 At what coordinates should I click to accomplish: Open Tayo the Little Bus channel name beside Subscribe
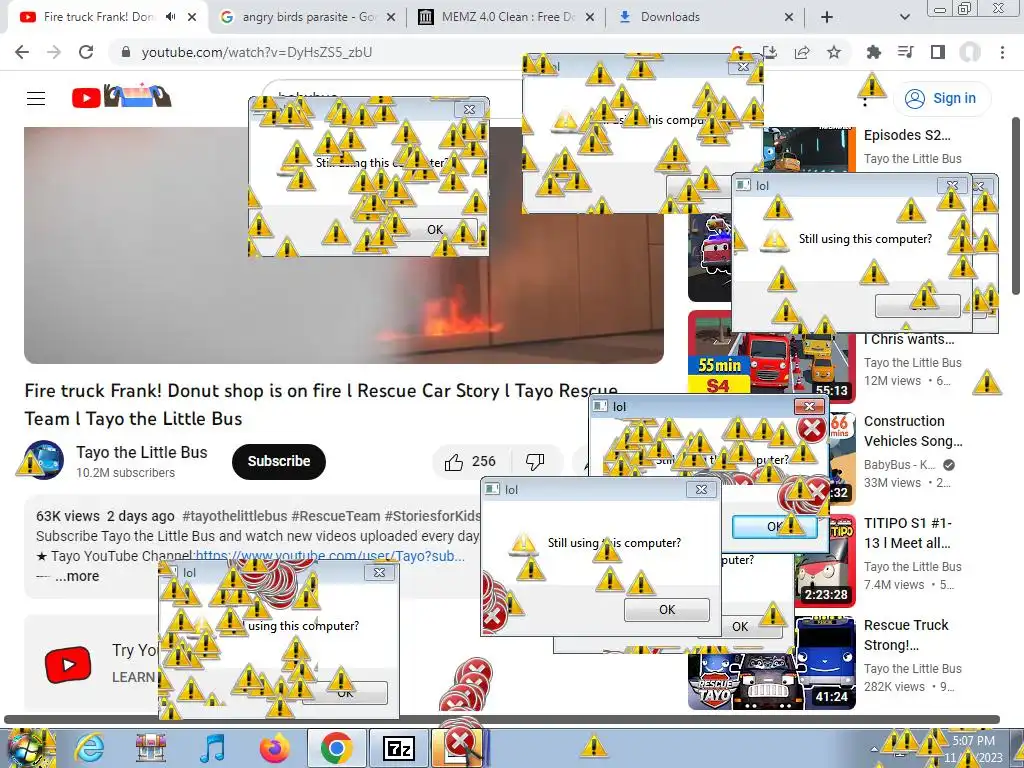click(x=142, y=452)
